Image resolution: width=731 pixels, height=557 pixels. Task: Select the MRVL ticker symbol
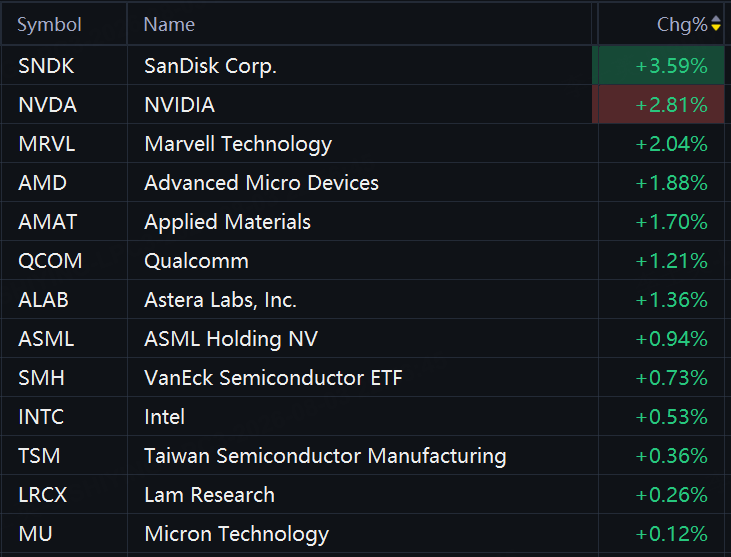47,144
